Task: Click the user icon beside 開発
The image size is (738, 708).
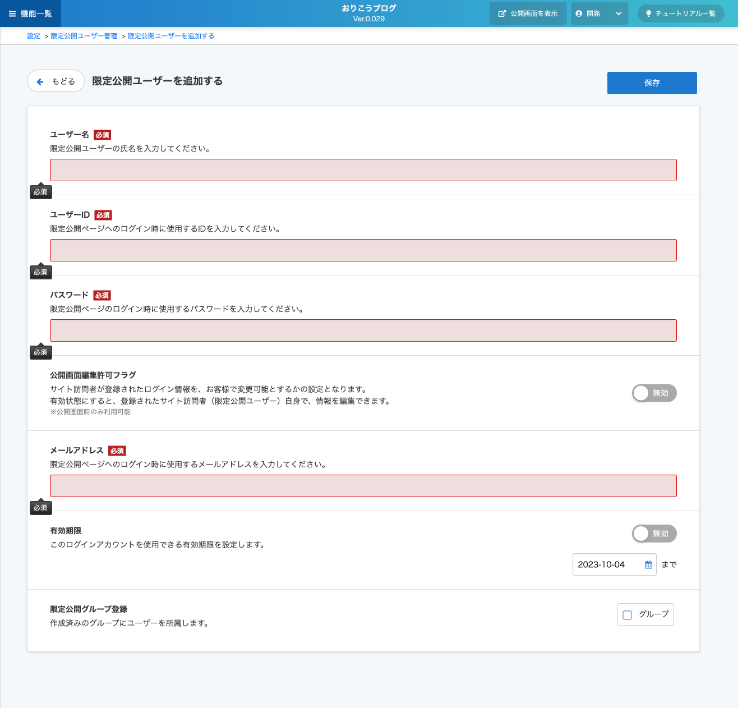Action: [579, 14]
